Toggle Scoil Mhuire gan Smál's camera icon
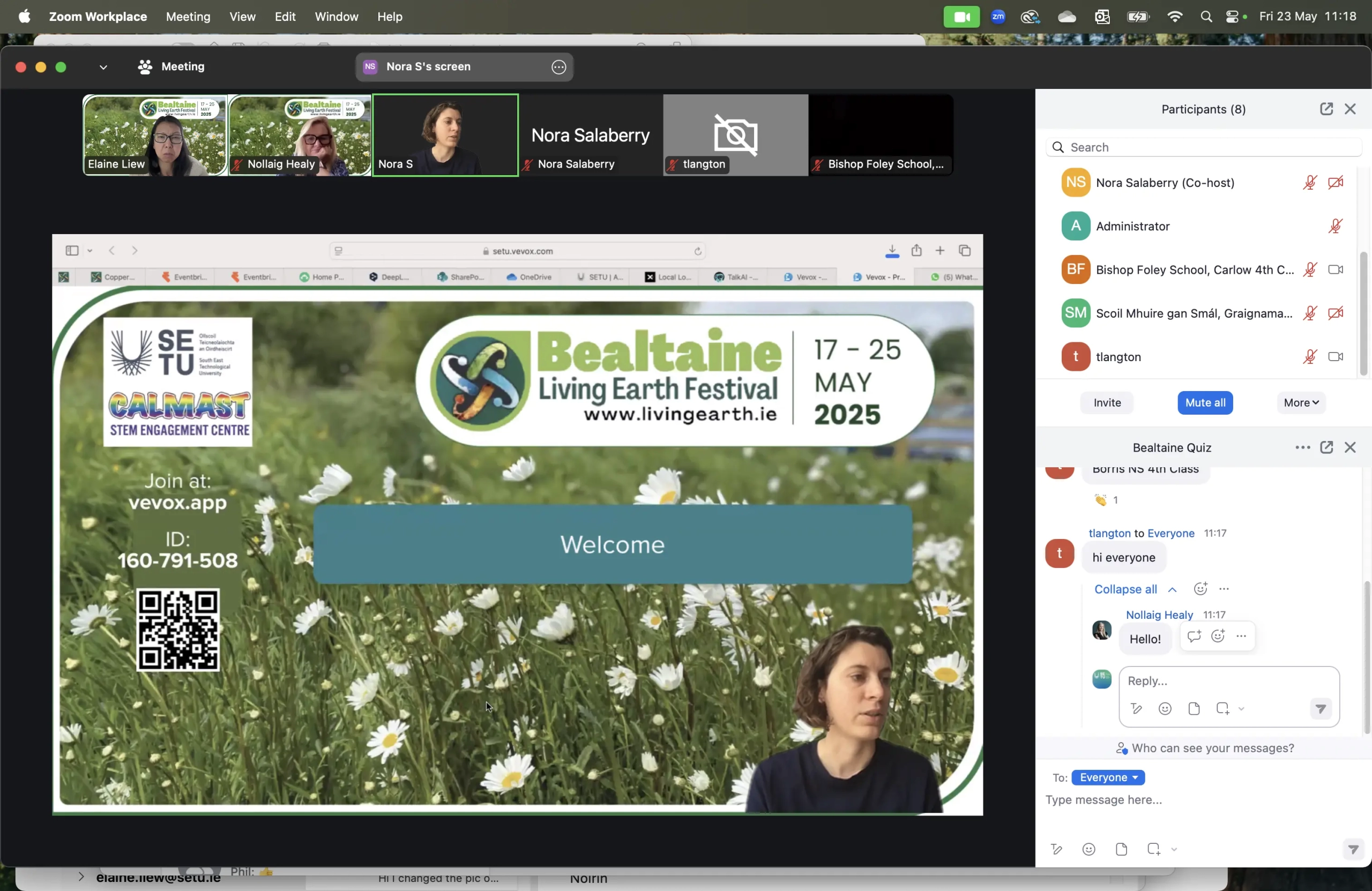Viewport: 1372px width, 891px height. (x=1335, y=313)
